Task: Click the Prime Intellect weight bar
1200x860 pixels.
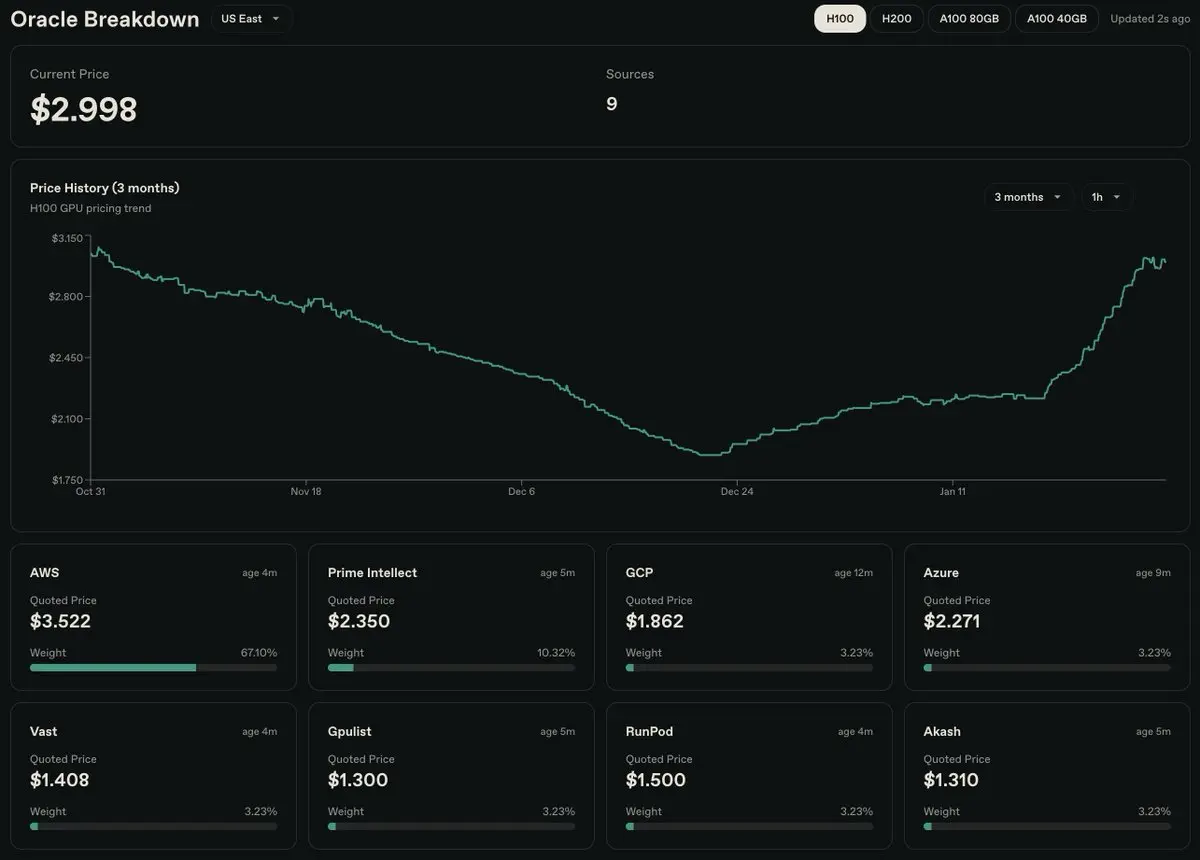Action: pos(451,667)
